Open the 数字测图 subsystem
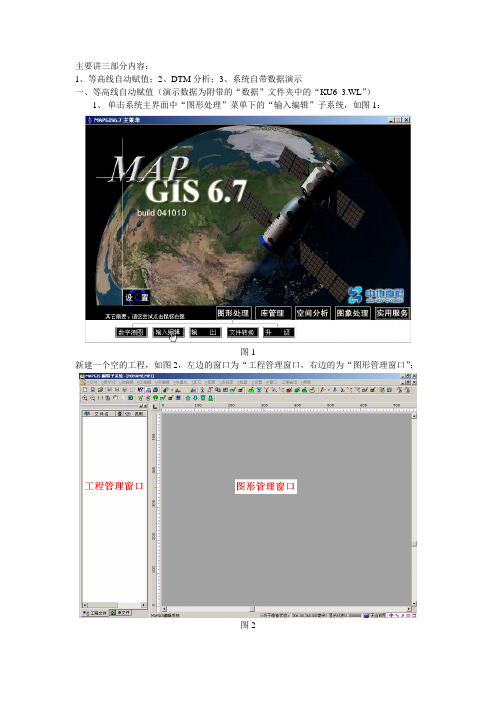This screenshot has height=702, width=496. pos(131,332)
